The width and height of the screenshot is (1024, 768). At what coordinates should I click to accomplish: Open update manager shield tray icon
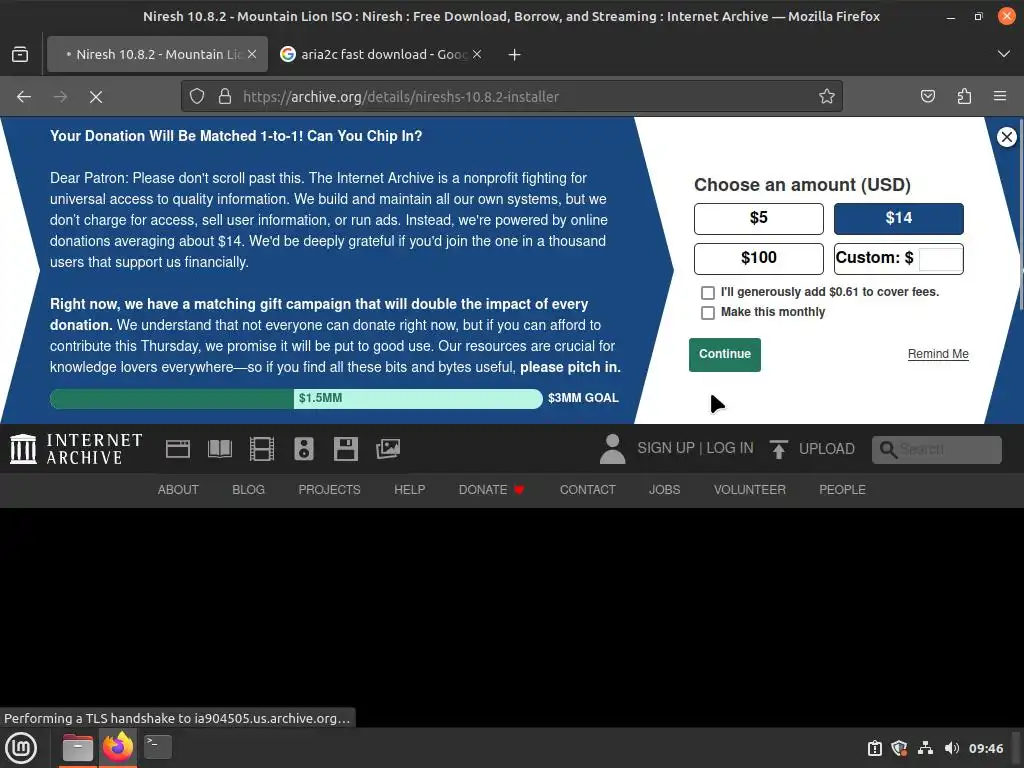[899, 748]
